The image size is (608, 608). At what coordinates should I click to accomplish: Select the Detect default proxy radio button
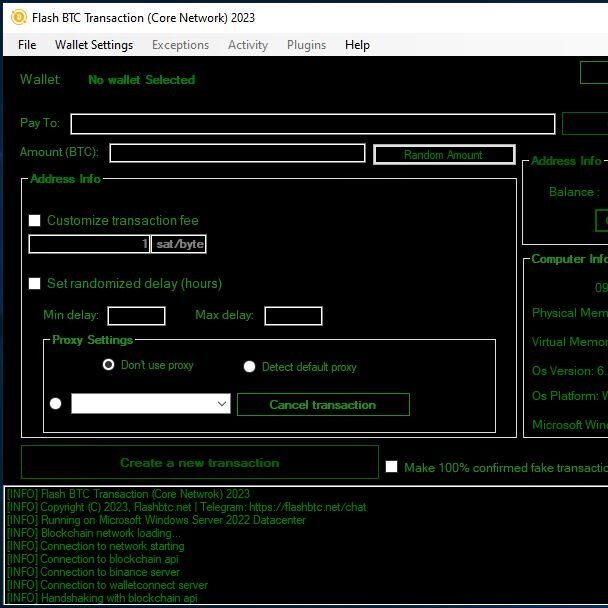[249, 367]
